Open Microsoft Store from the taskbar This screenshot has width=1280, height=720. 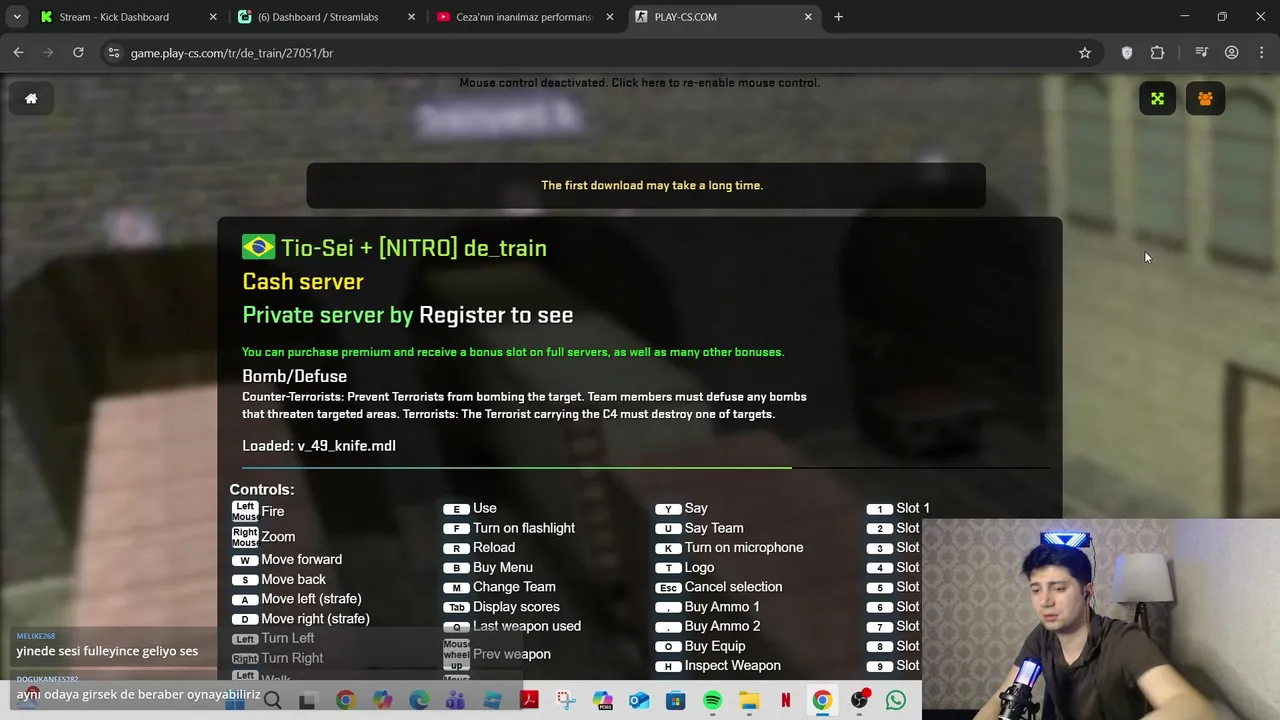coord(676,701)
